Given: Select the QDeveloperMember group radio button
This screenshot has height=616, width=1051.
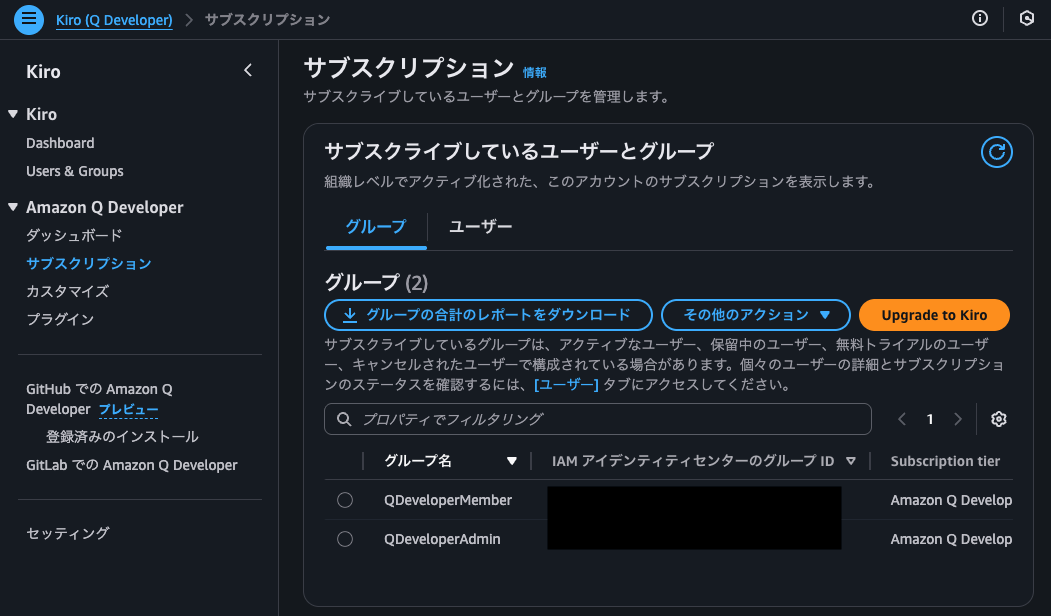Looking at the screenshot, I should (345, 500).
